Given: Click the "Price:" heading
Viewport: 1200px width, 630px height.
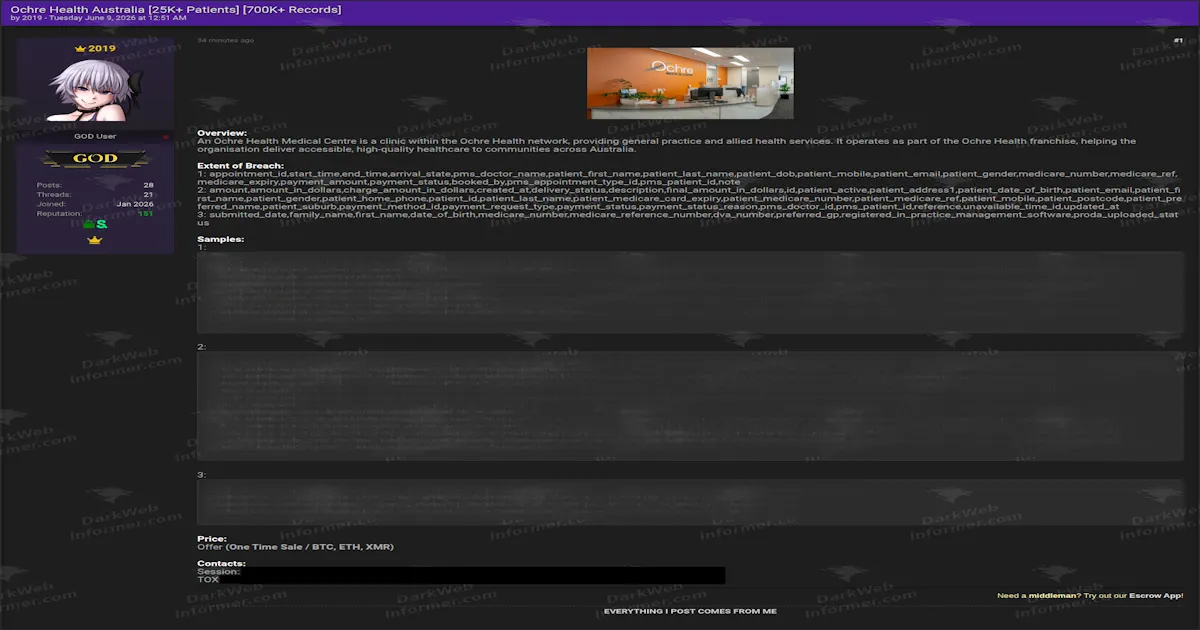Looking at the screenshot, I should coord(212,539).
